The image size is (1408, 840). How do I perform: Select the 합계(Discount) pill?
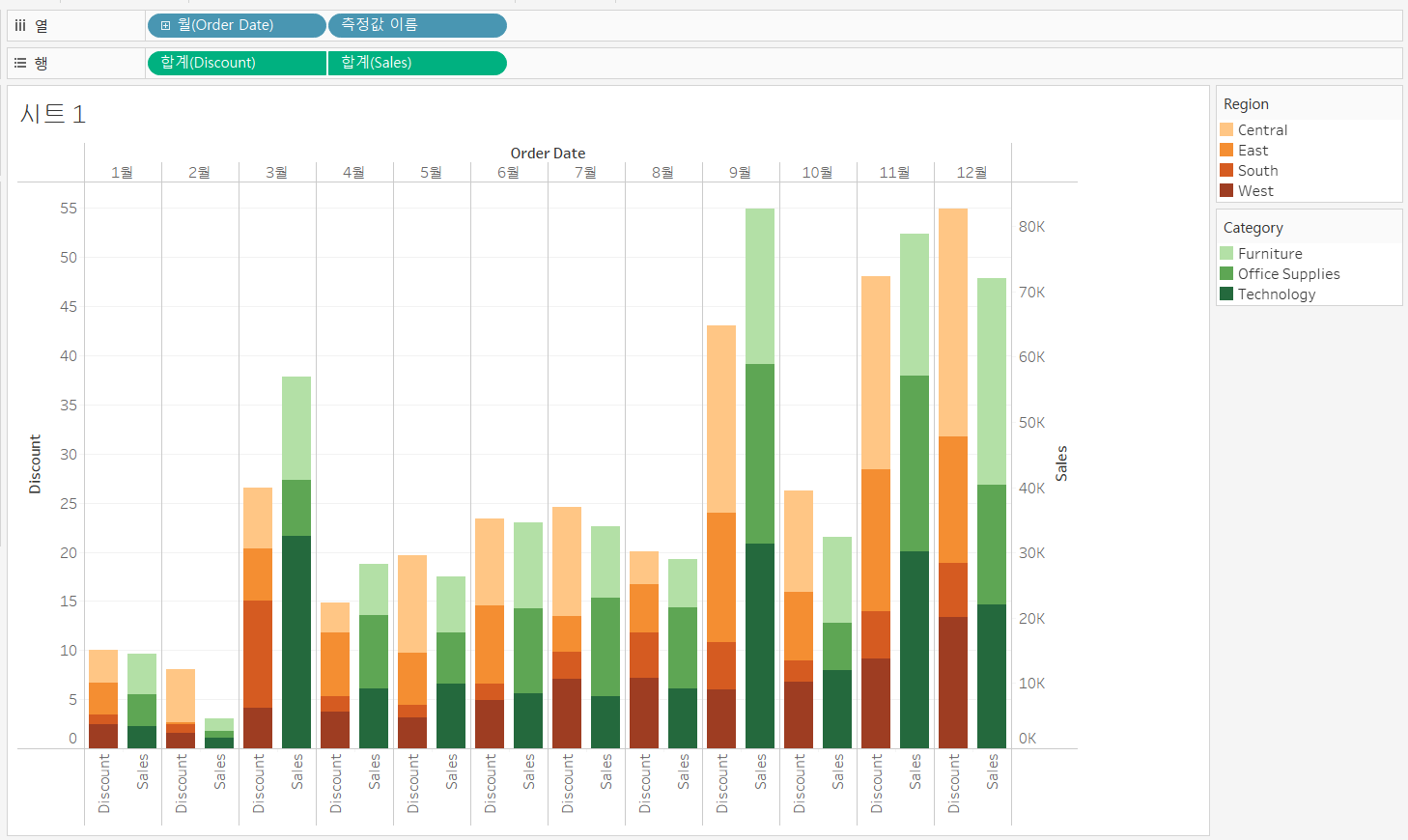point(237,63)
